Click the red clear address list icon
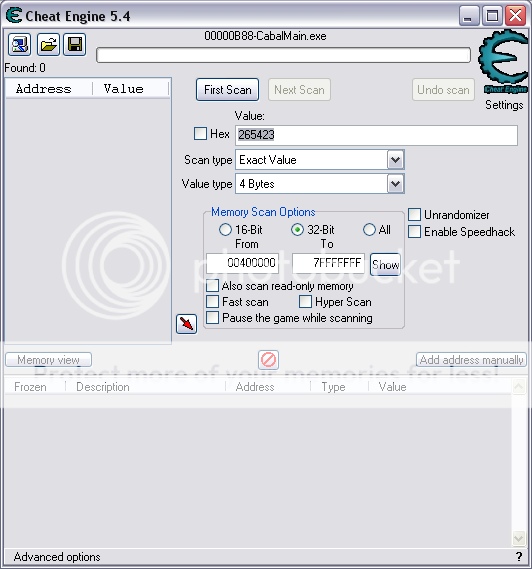The image size is (532, 569). (x=269, y=360)
